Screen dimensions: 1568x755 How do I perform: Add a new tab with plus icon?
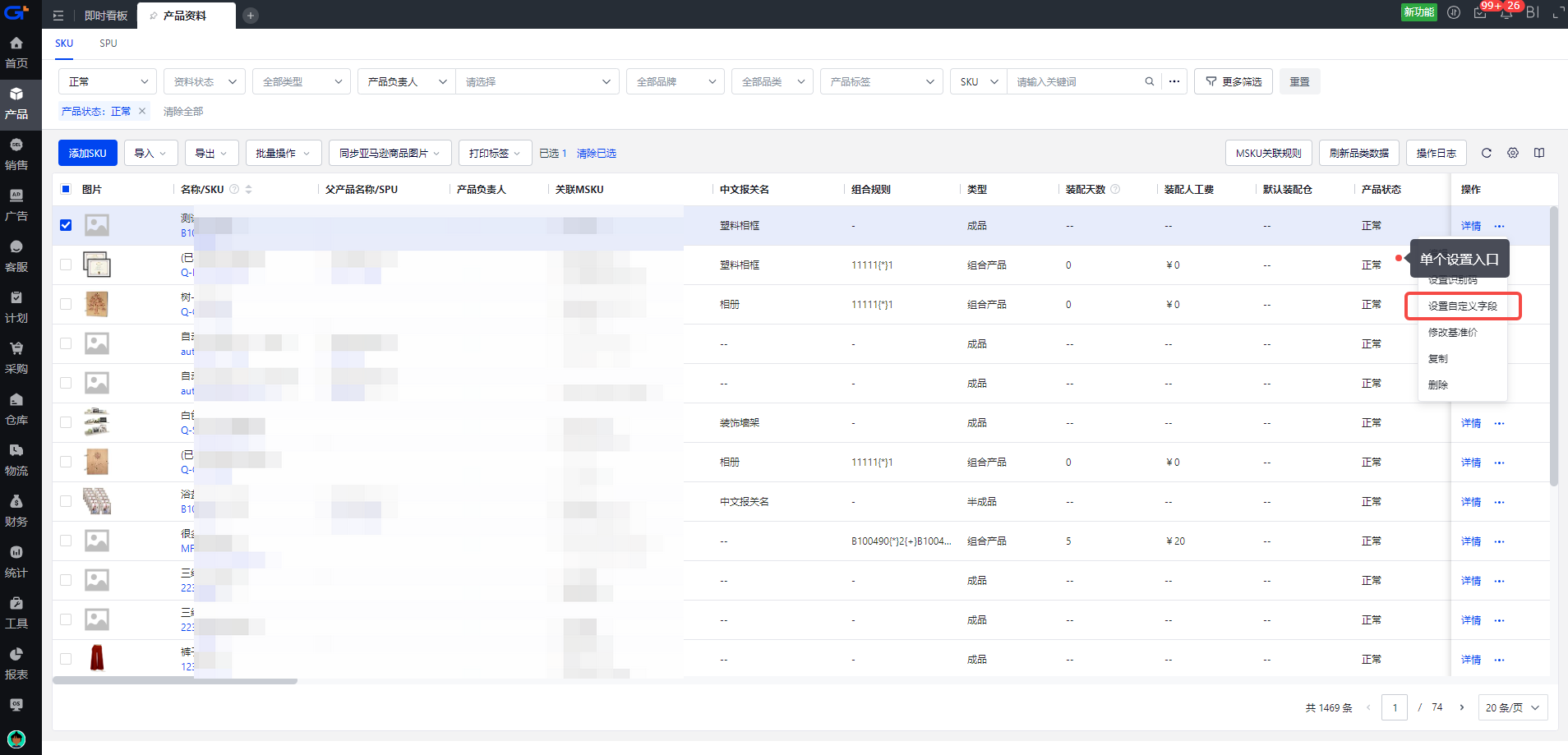pos(251,16)
